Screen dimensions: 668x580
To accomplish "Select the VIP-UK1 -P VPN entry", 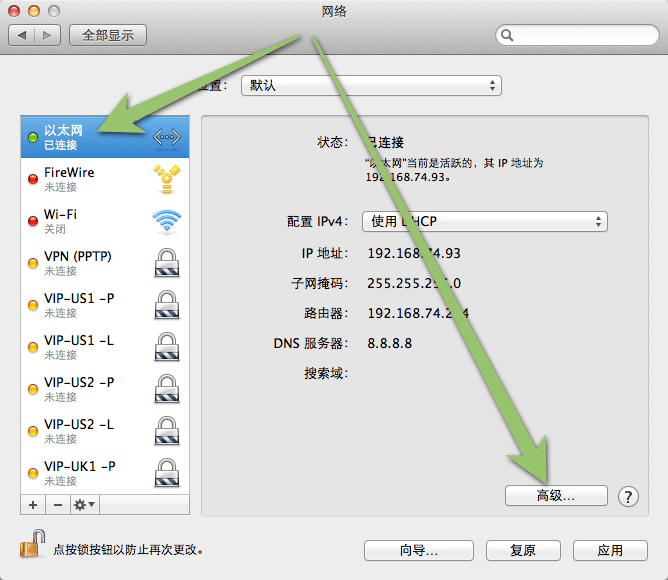I will (105, 473).
